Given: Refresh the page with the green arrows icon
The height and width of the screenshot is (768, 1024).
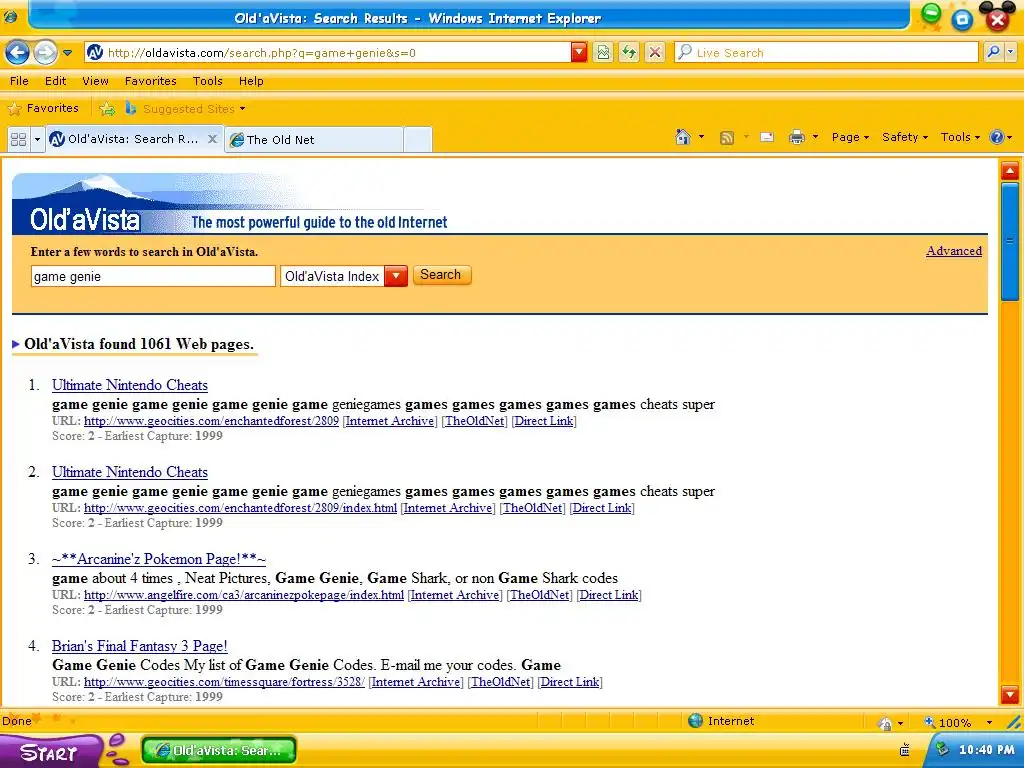Looking at the screenshot, I should tap(629, 53).
